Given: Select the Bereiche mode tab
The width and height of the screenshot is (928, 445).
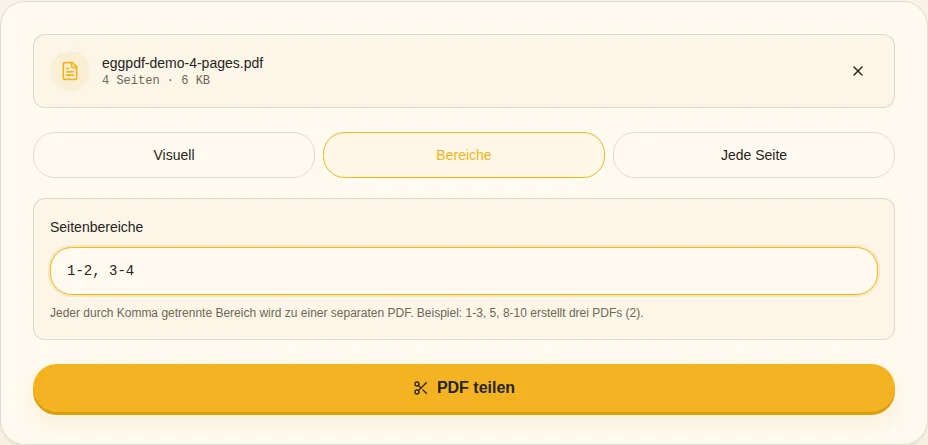Looking at the screenshot, I should [464, 155].
